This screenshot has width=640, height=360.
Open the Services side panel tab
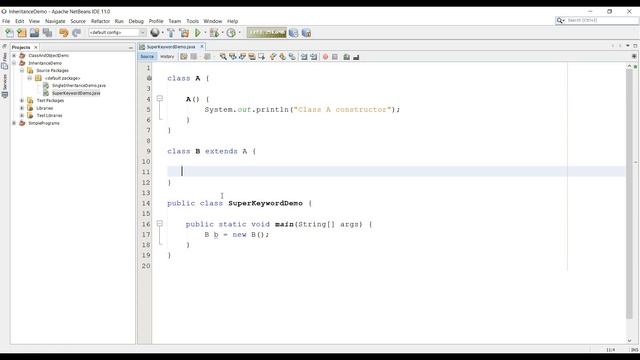coord(4,86)
